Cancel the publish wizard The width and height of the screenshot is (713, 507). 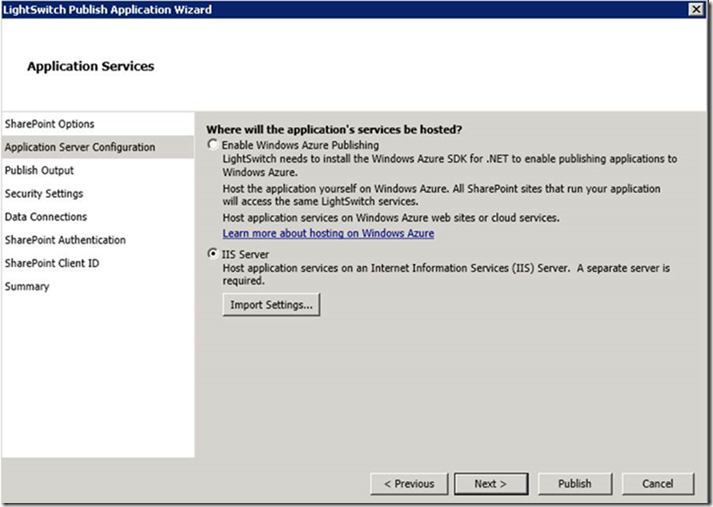(x=658, y=484)
